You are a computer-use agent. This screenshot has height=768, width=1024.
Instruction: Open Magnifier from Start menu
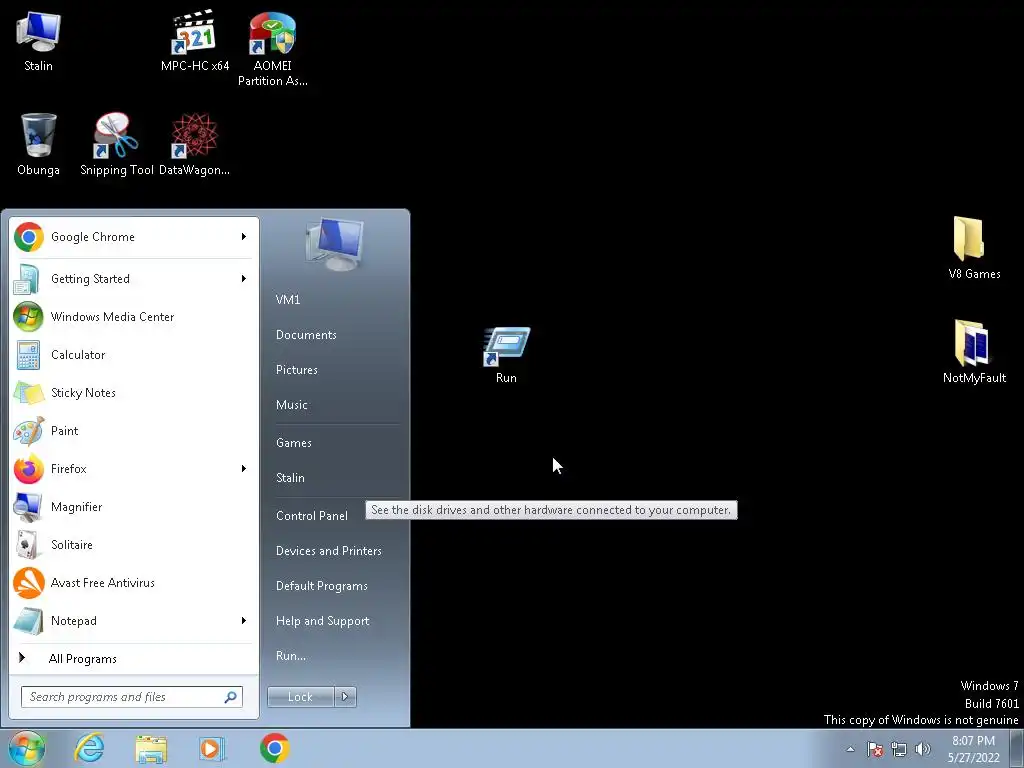(x=134, y=507)
